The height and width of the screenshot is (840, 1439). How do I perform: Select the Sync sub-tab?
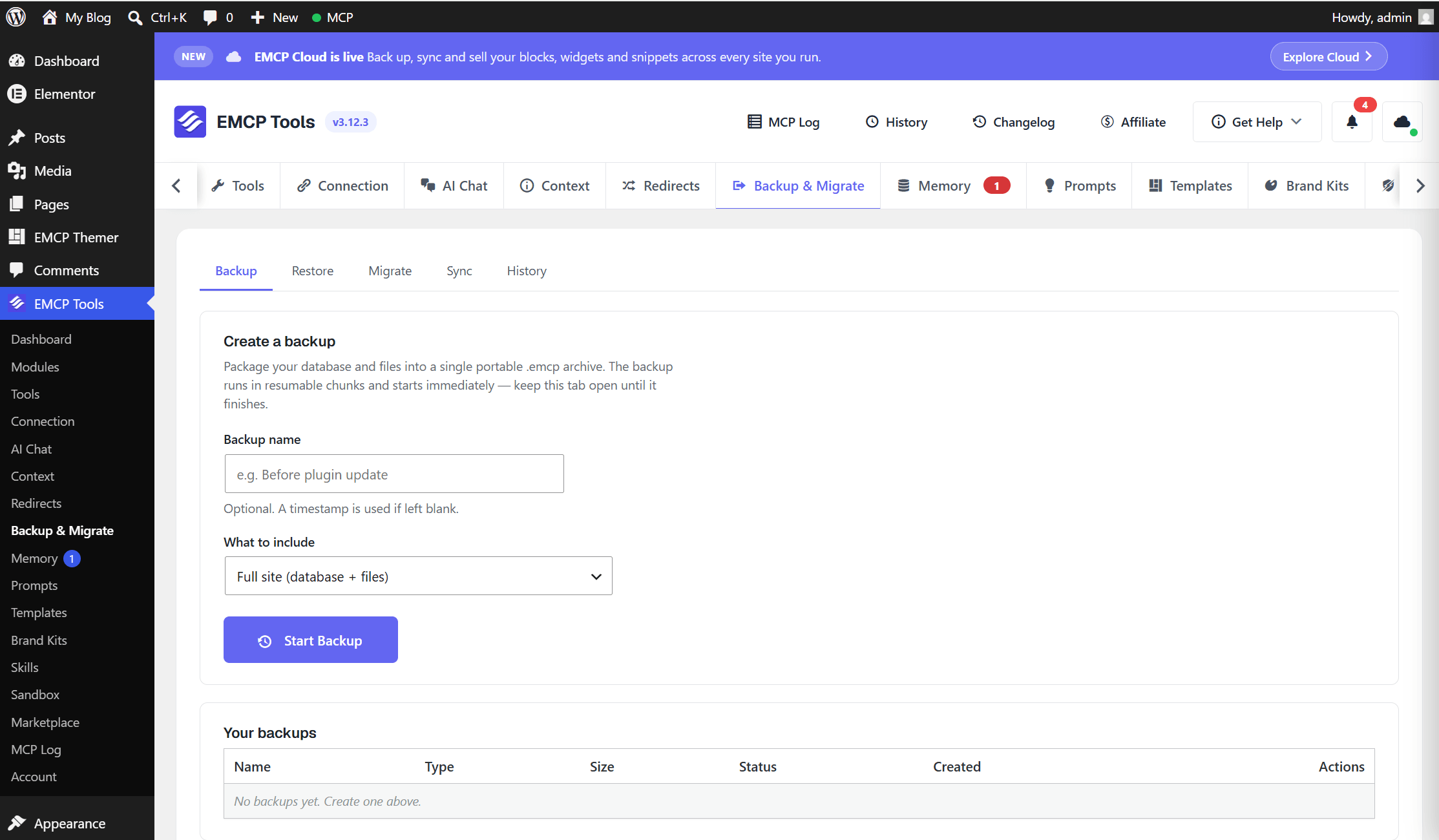click(x=459, y=271)
